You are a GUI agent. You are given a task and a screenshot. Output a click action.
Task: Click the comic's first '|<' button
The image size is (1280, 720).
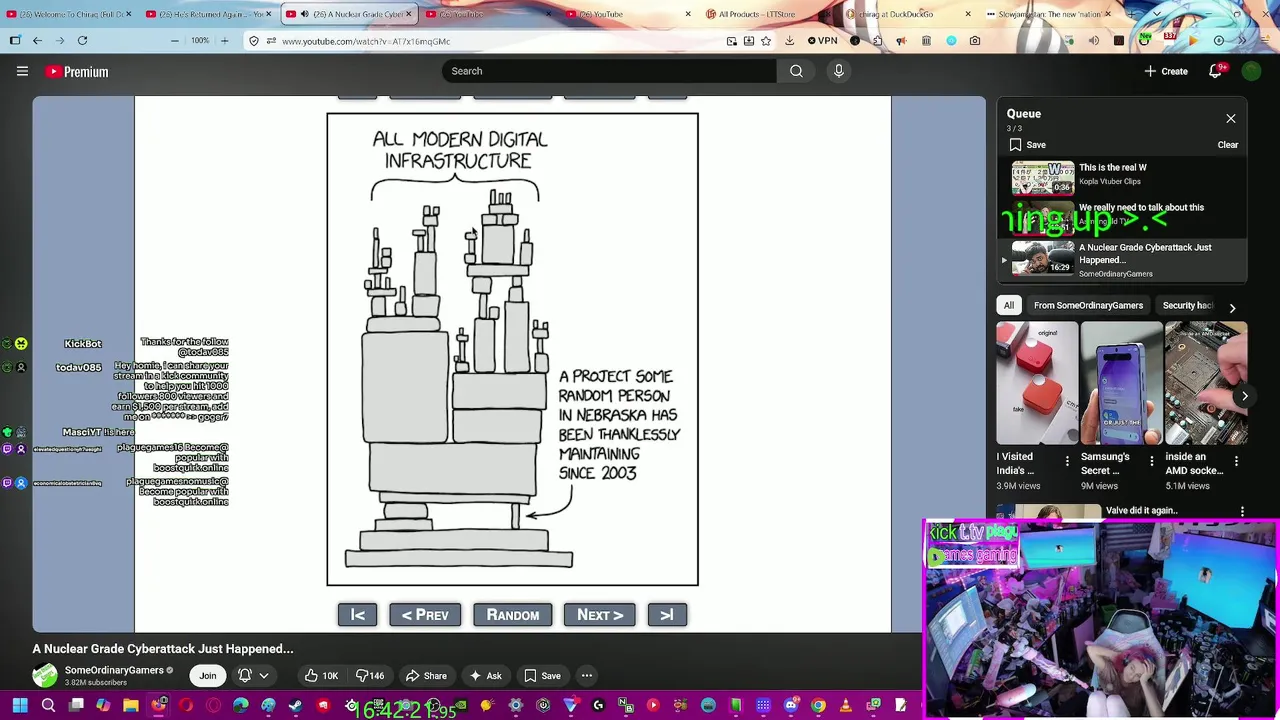(x=357, y=615)
